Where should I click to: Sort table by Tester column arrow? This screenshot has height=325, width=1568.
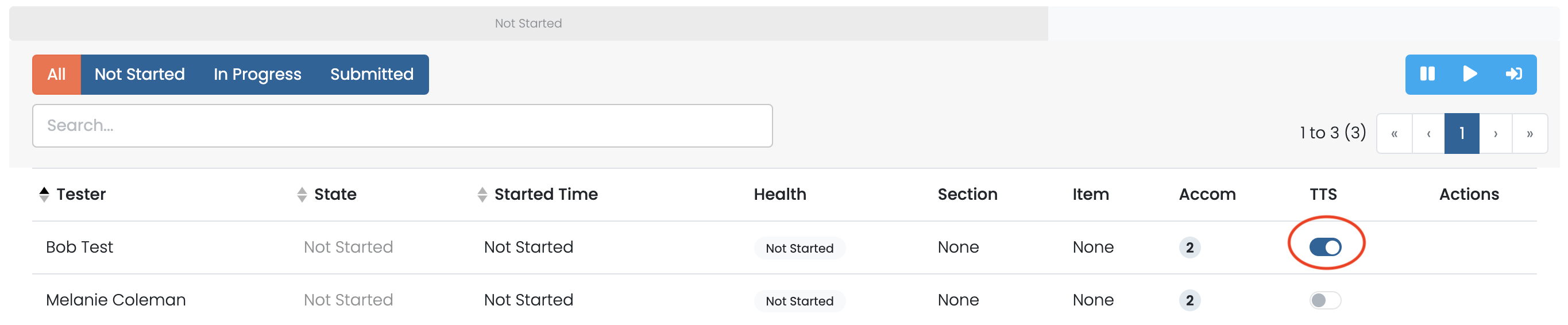tap(44, 194)
